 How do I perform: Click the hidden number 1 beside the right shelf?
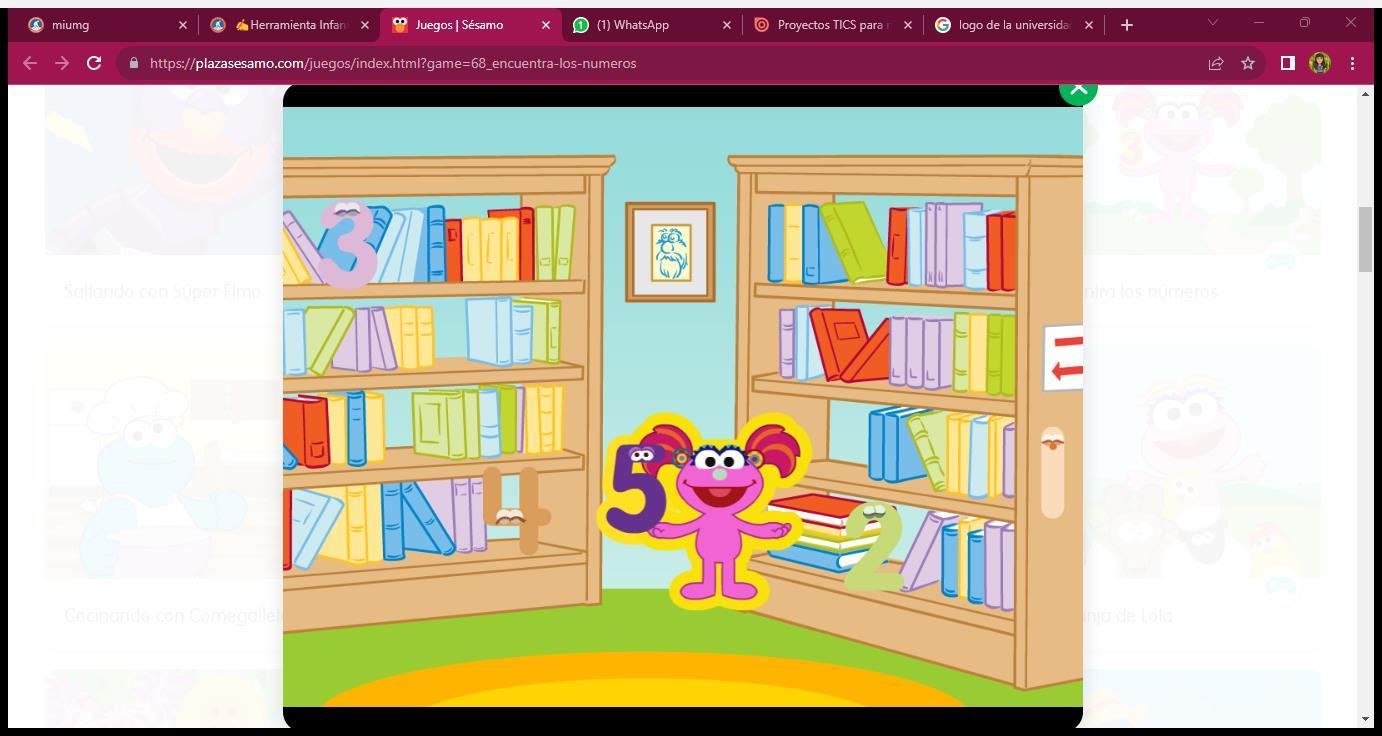coord(1052,473)
